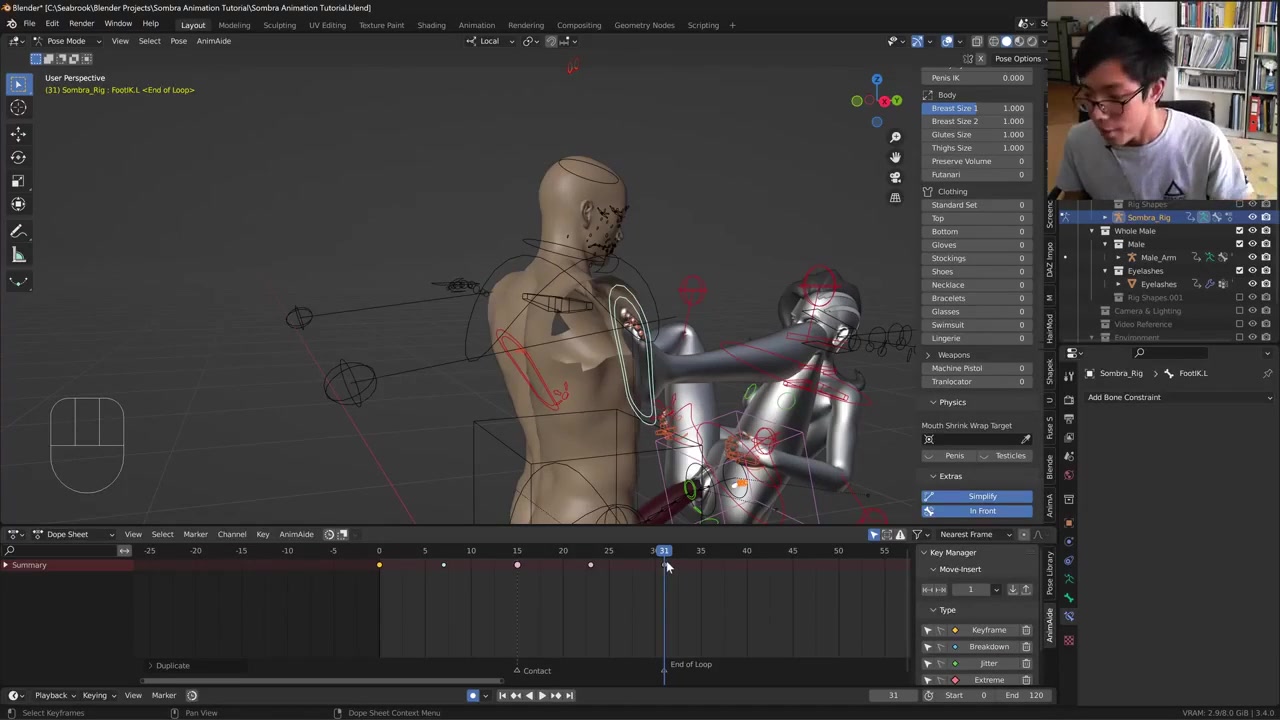This screenshot has width=1280, height=720.
Task: Disable the In Front toggle
Action: (x=981, y=511)
